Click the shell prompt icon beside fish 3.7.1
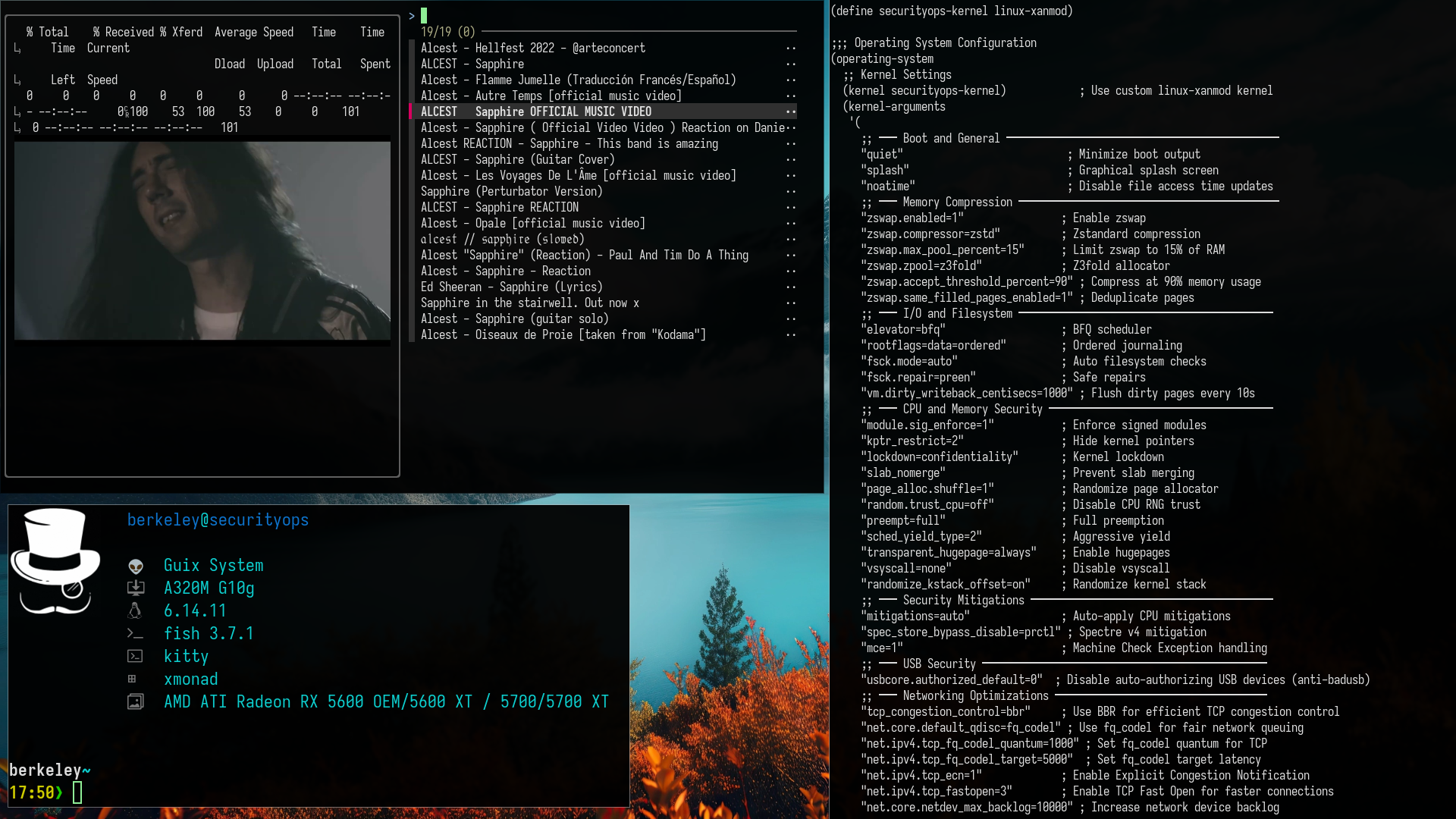1456x819 pixels. (136, 634)
